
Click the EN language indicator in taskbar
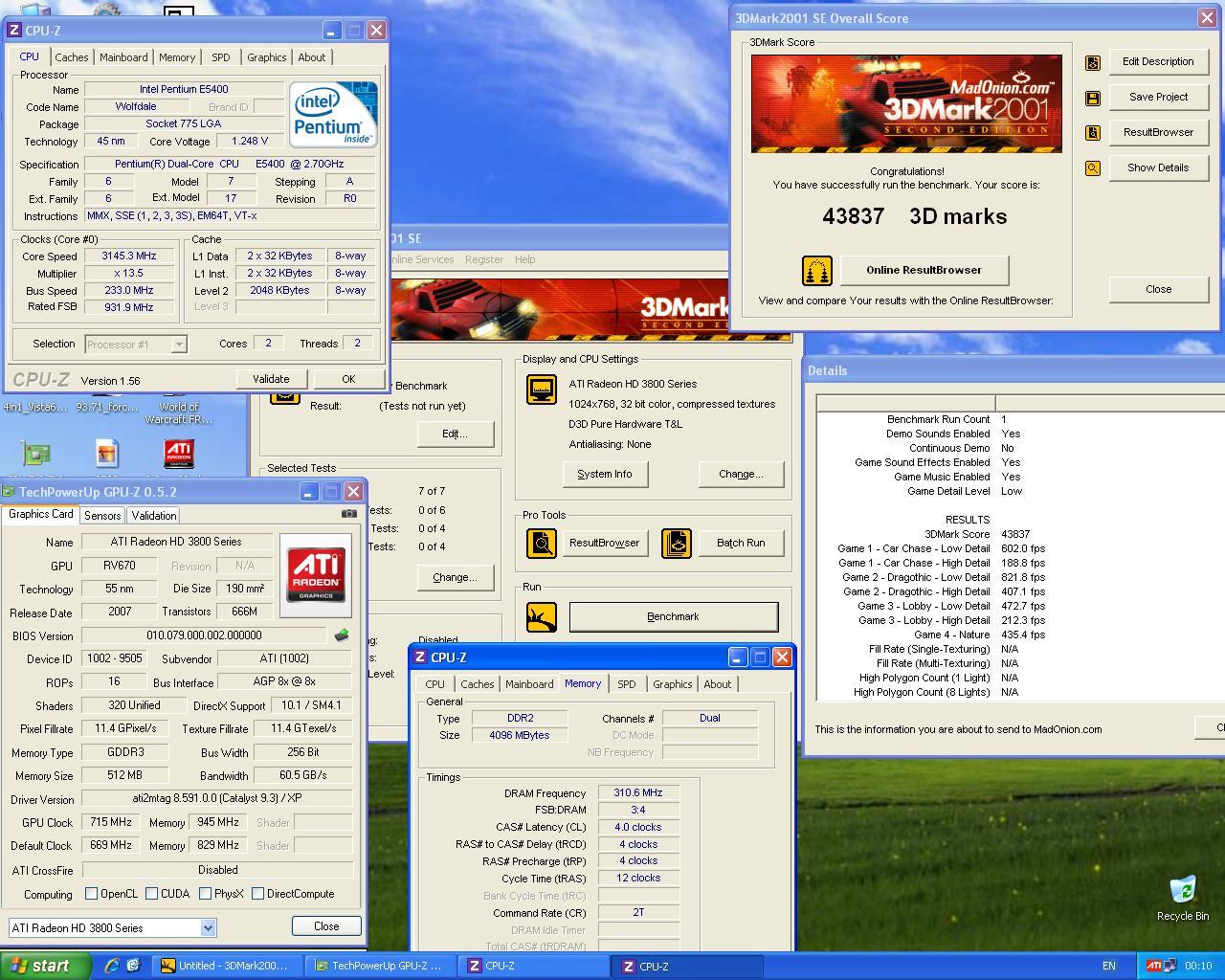pos(1108,966)
